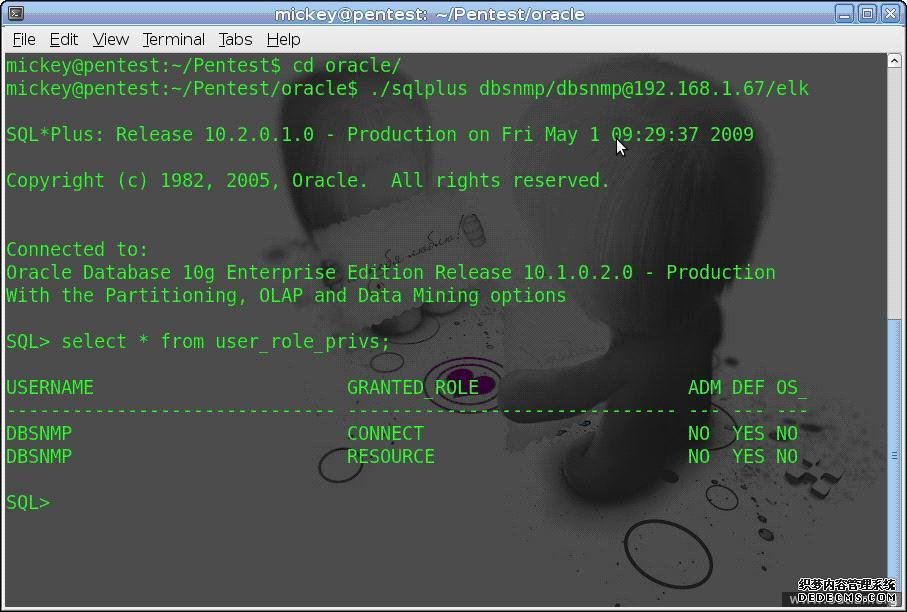Minimize the terminal window
Screen dimensions: 907x612
pos(843,14)
